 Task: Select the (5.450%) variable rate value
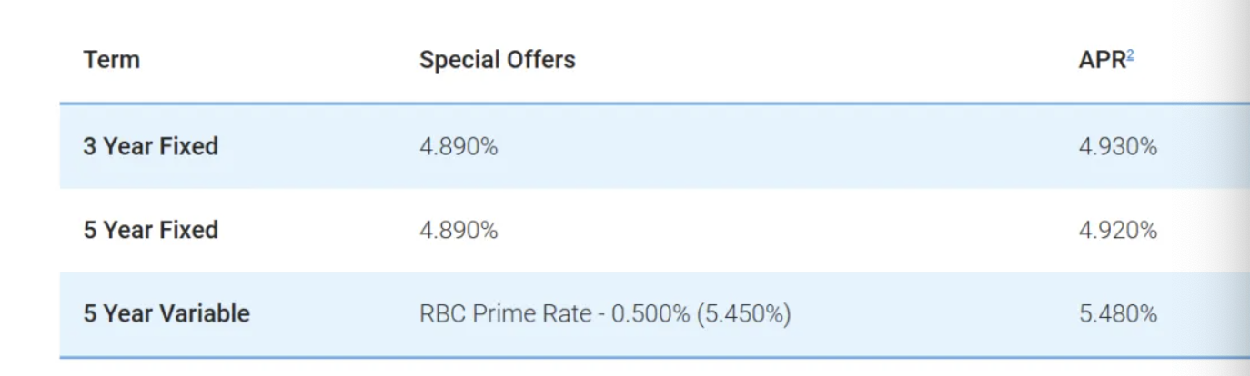[x=744, y=314]
